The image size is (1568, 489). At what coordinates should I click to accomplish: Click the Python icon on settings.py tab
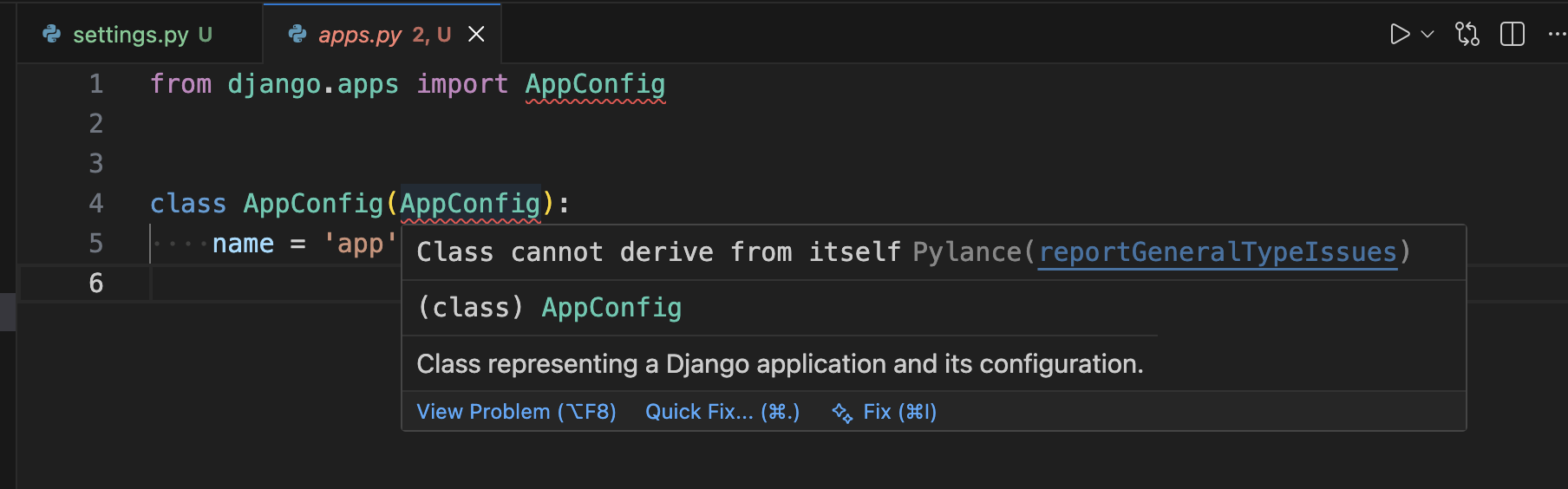(x=52, y=35)
